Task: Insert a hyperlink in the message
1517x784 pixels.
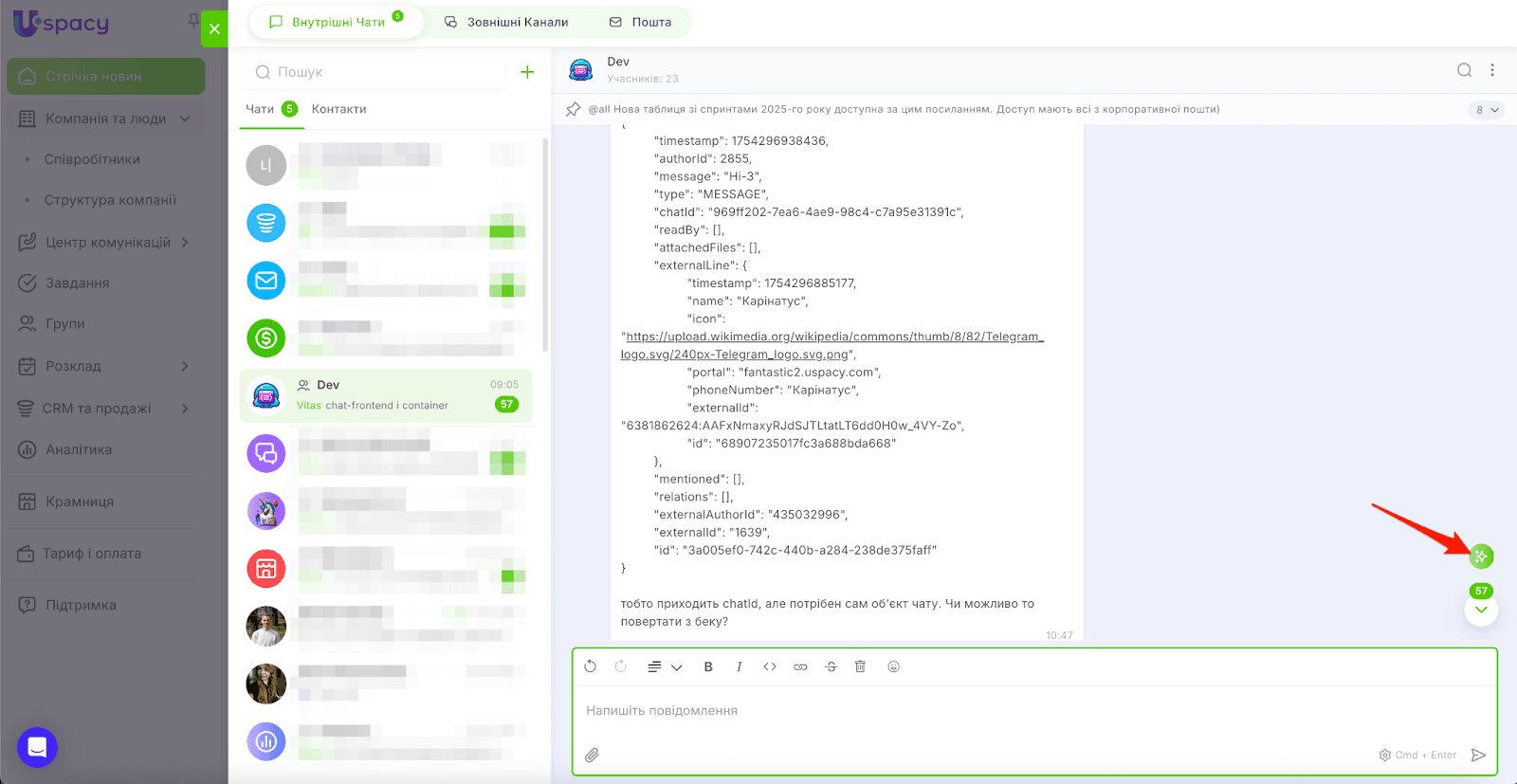Action: point(800,666)
